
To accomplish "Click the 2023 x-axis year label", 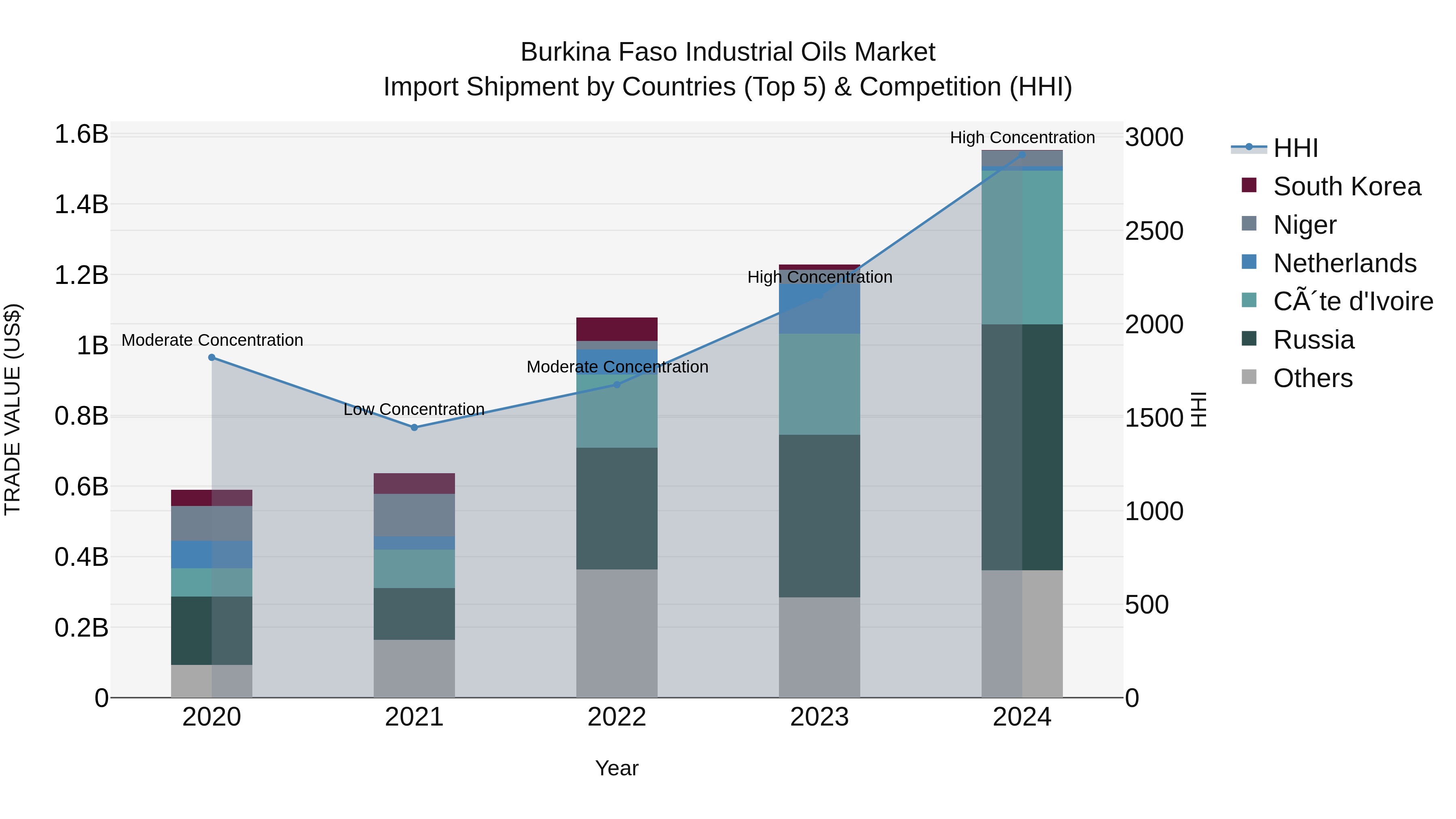I will [819, 717].
